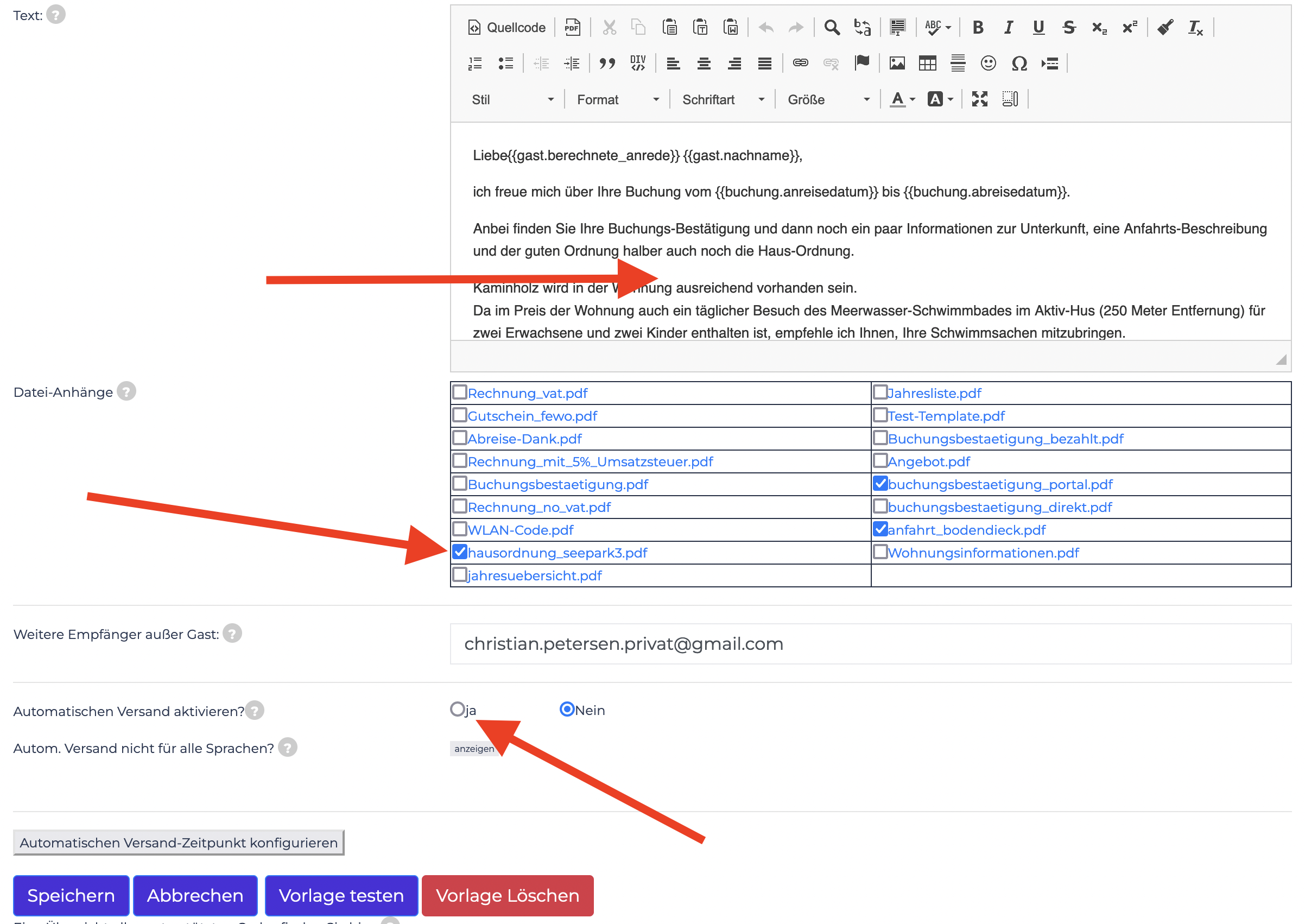
Task: Open the Stil dropdown
Action: coord(512,99)
